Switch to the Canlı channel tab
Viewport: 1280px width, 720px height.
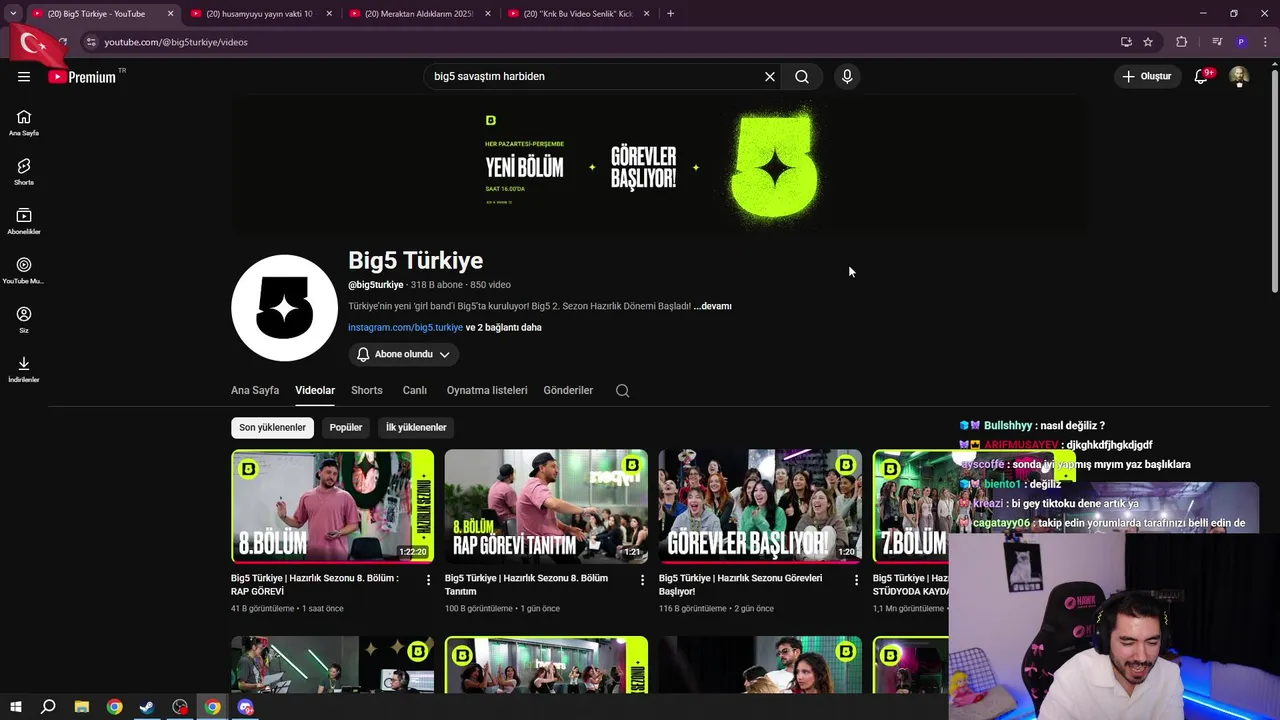point(415,390)
